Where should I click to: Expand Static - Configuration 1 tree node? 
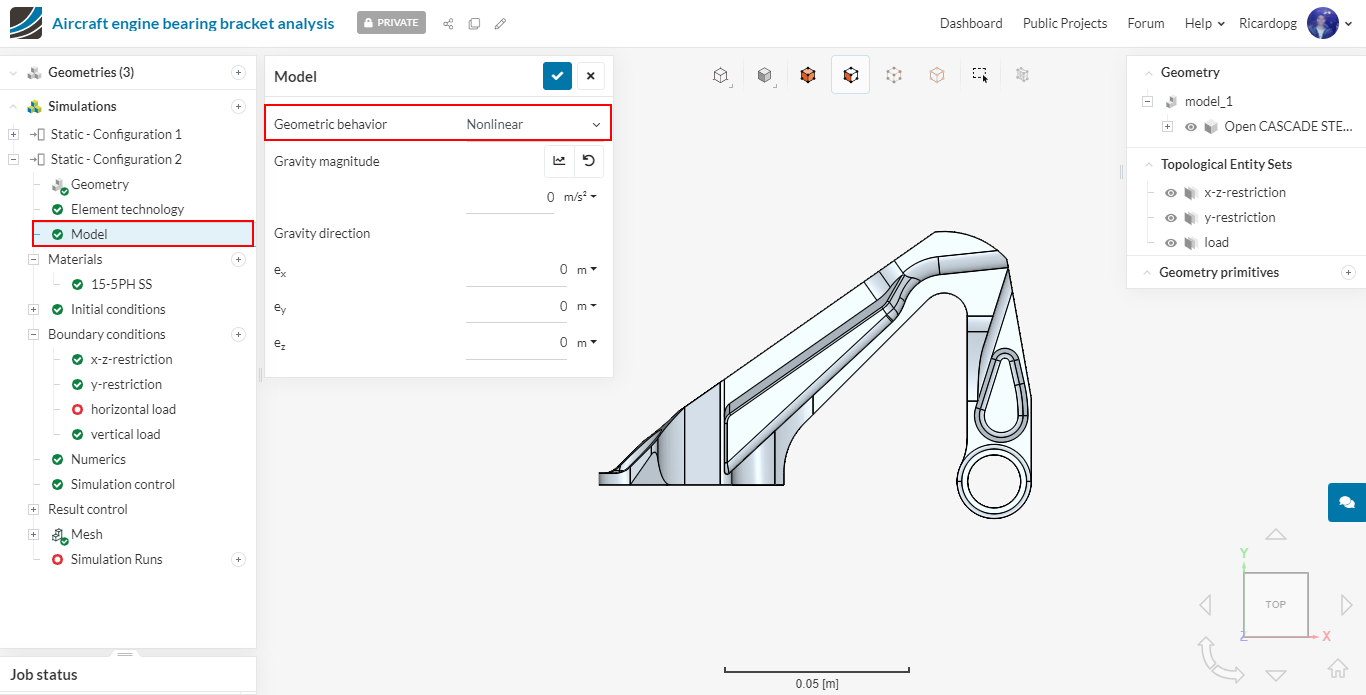(14, 135)
